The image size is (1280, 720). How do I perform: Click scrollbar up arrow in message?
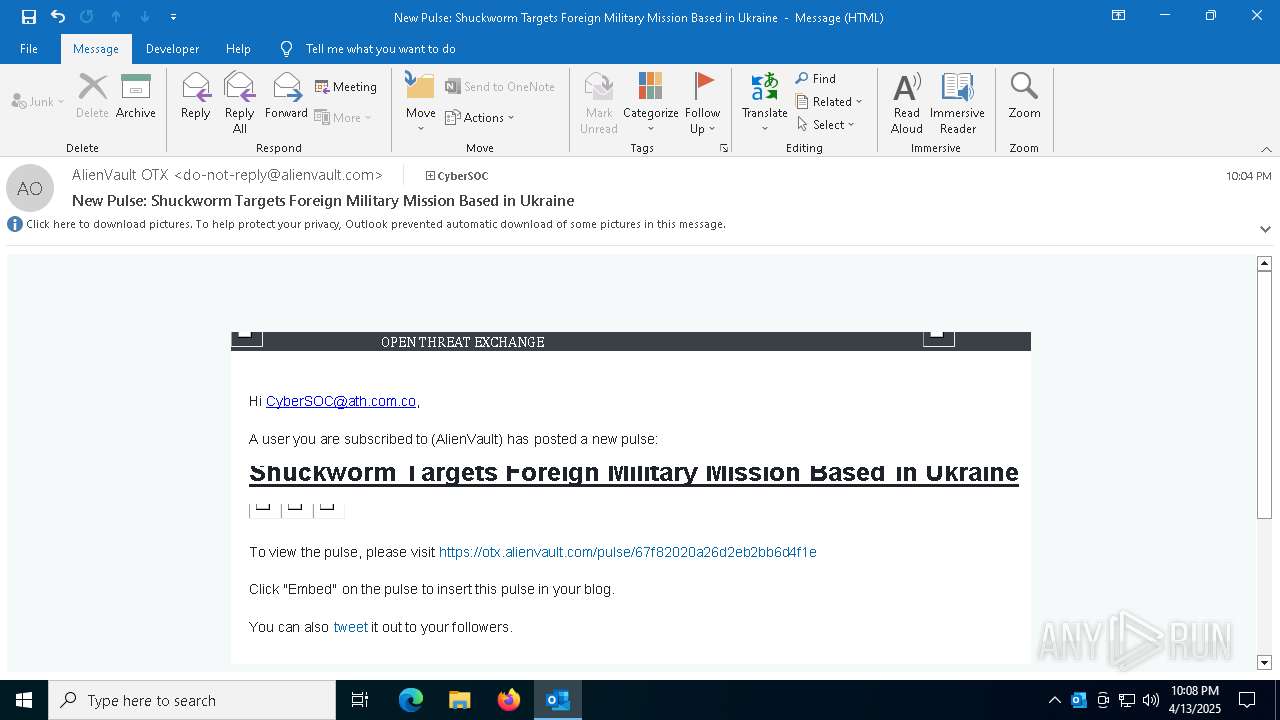tap(1264, 264)
